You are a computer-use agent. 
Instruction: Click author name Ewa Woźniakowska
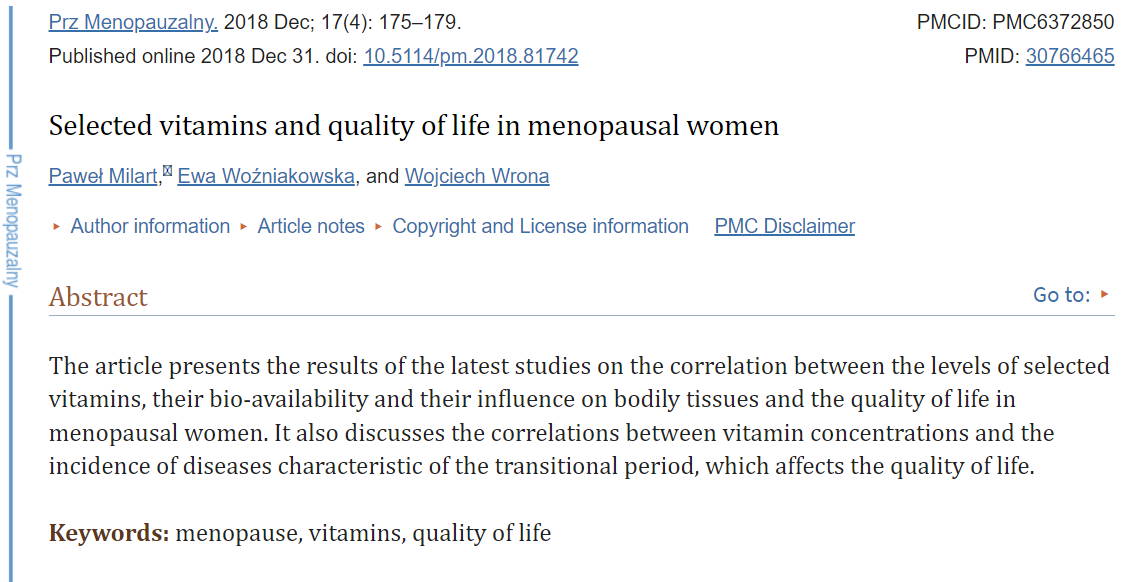click(x=266, y=176)
